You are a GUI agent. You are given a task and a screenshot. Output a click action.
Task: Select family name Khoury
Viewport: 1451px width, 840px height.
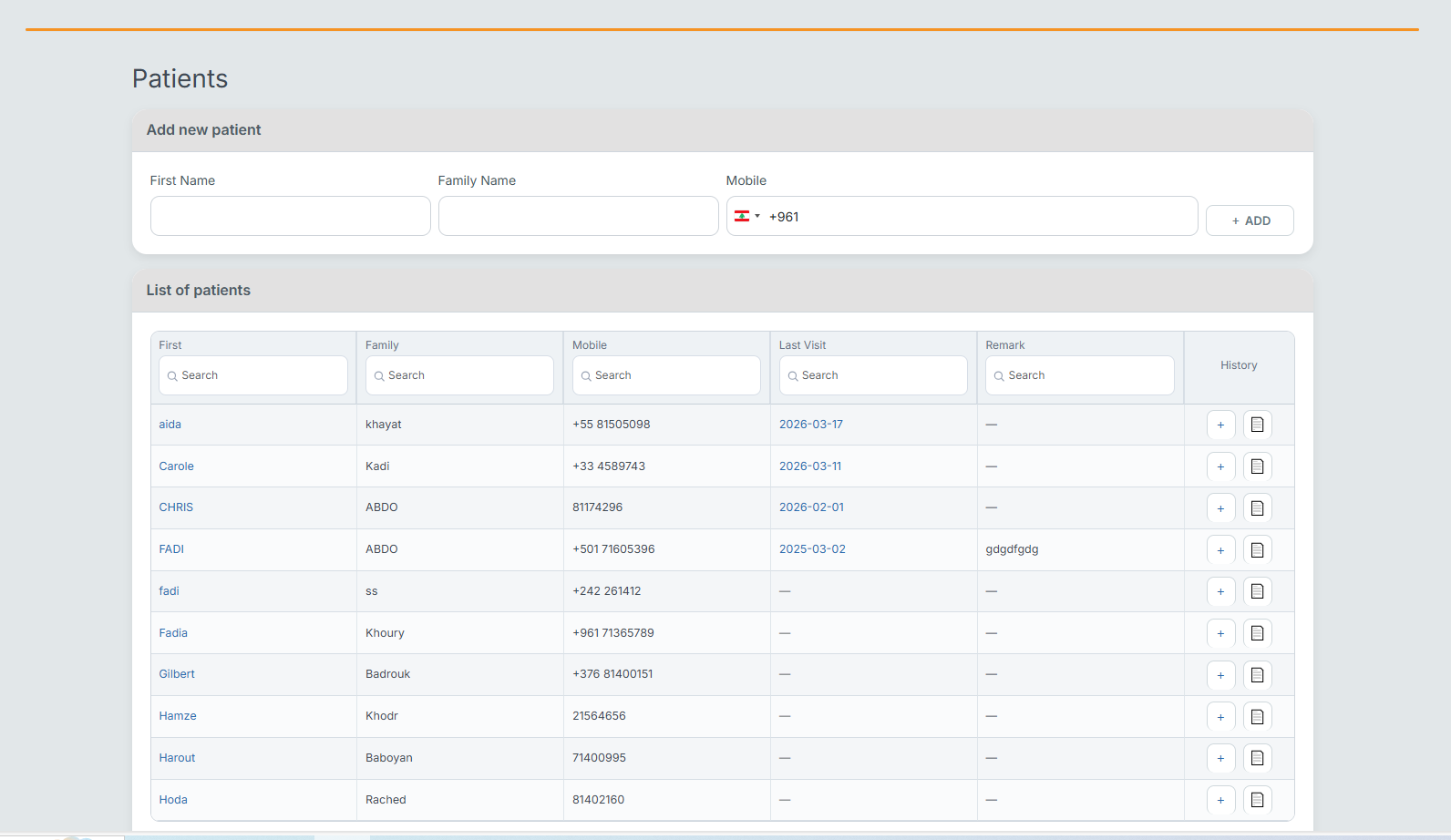[385, 633]
